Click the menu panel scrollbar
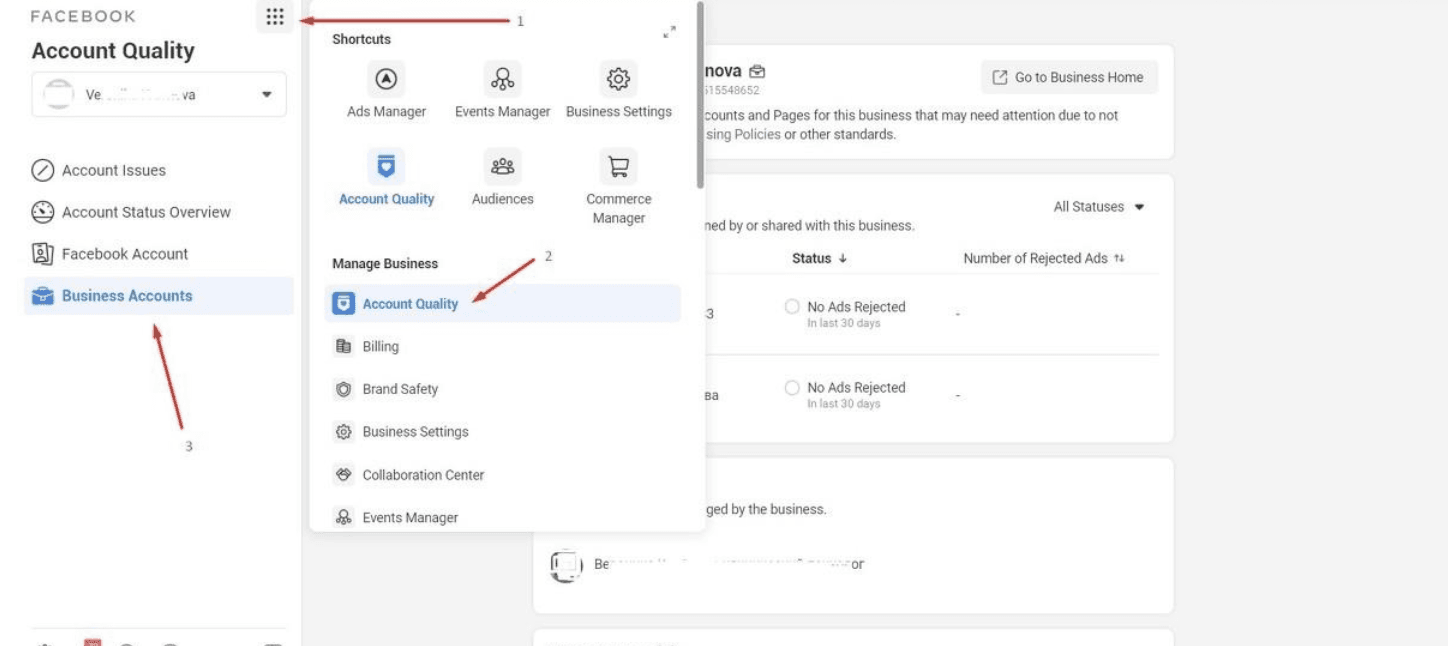Viewport: 1448px width, 646px height. click(700, 94)
